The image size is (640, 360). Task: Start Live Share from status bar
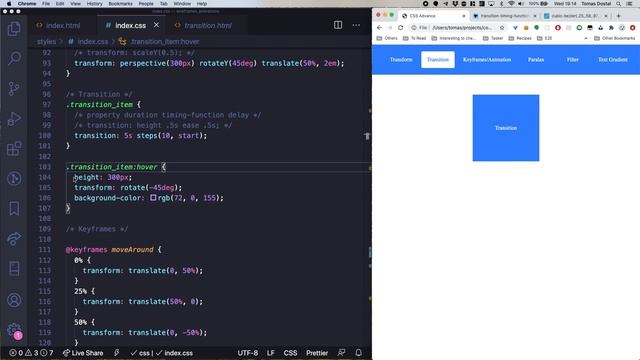click(x=83, y=353)
